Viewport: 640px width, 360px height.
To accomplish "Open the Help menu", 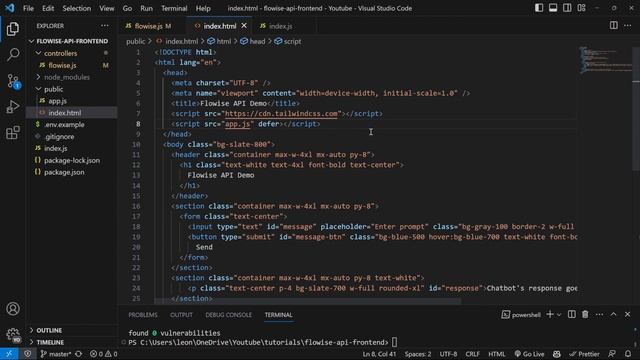I will [x=203, y=8].
